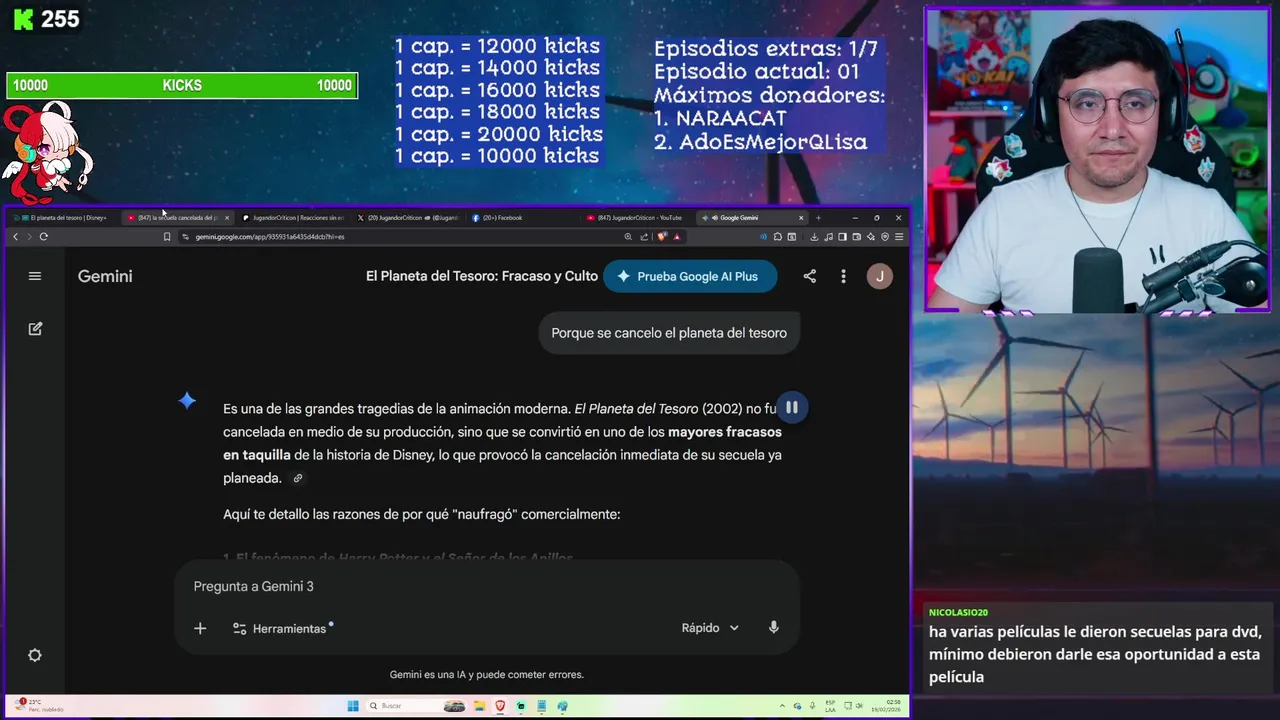Switch to the 'El planeta del tesoro | Disney+' tab
This screenshot has height=720, width=1280.
tap(64, 217)
